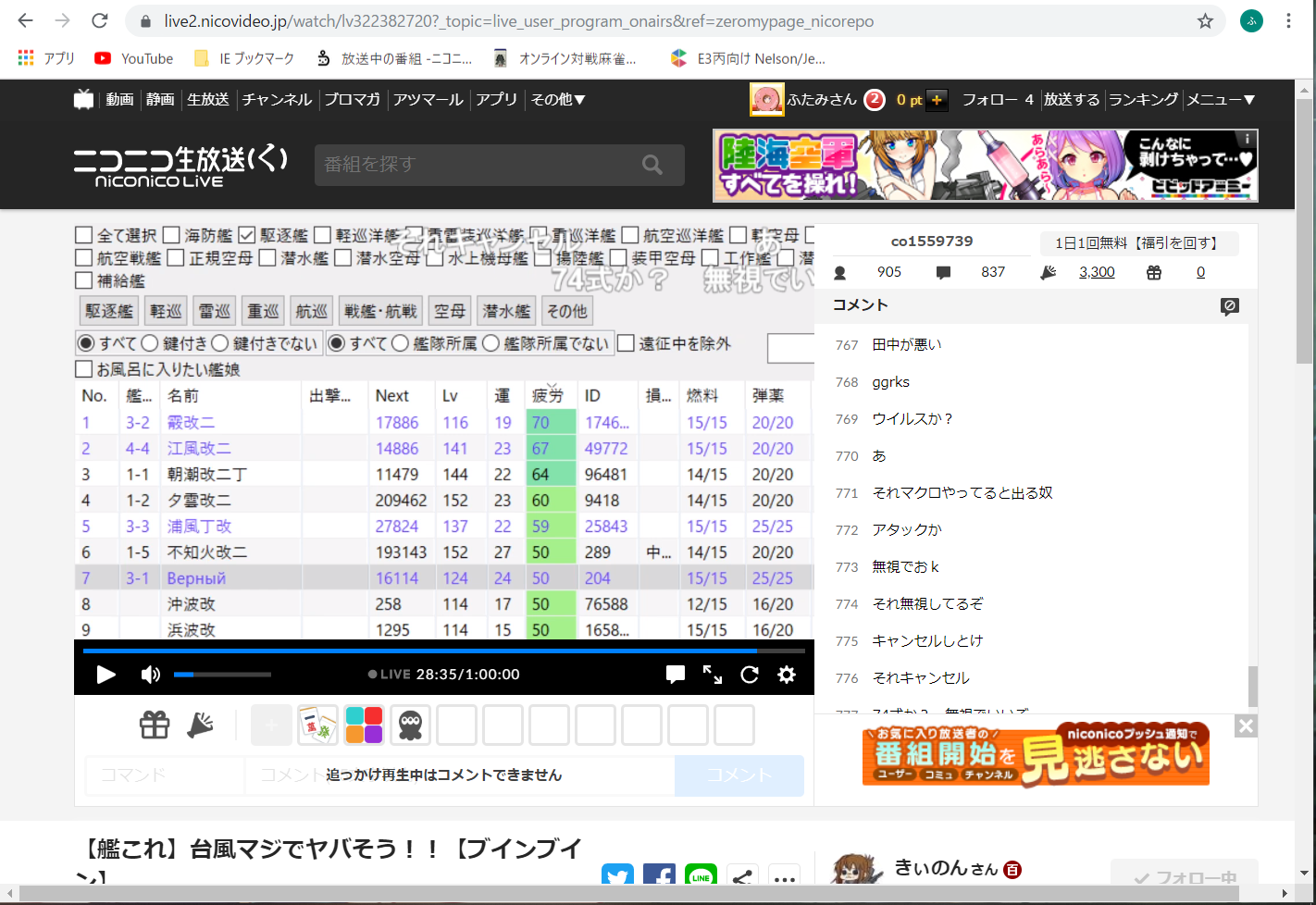Bookmark this page with the star icon

point(1205,20)
